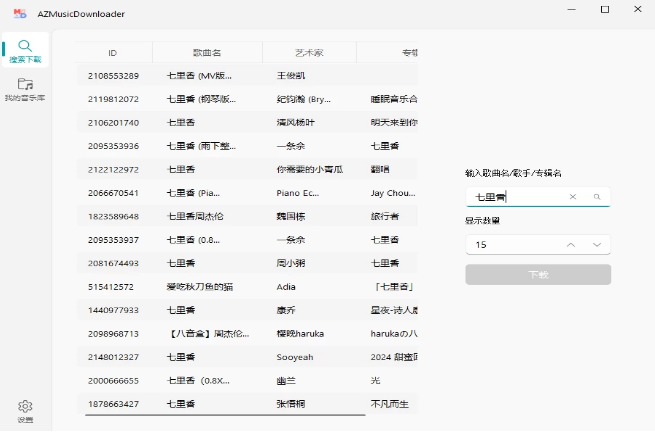Open the search download page in sidebar

tap(25, 51)
